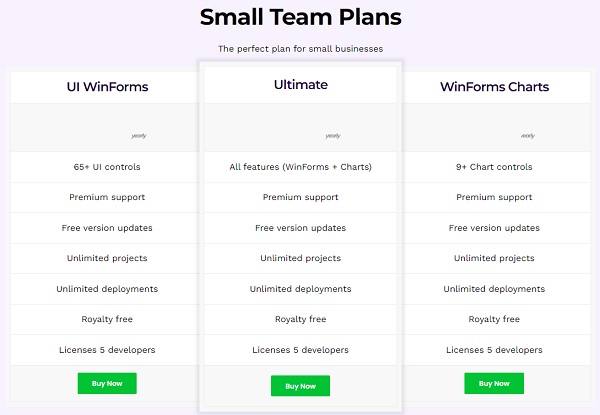
Task: Click "The perfect plan for small businesses" subtitle
Action: coord(300,48)
